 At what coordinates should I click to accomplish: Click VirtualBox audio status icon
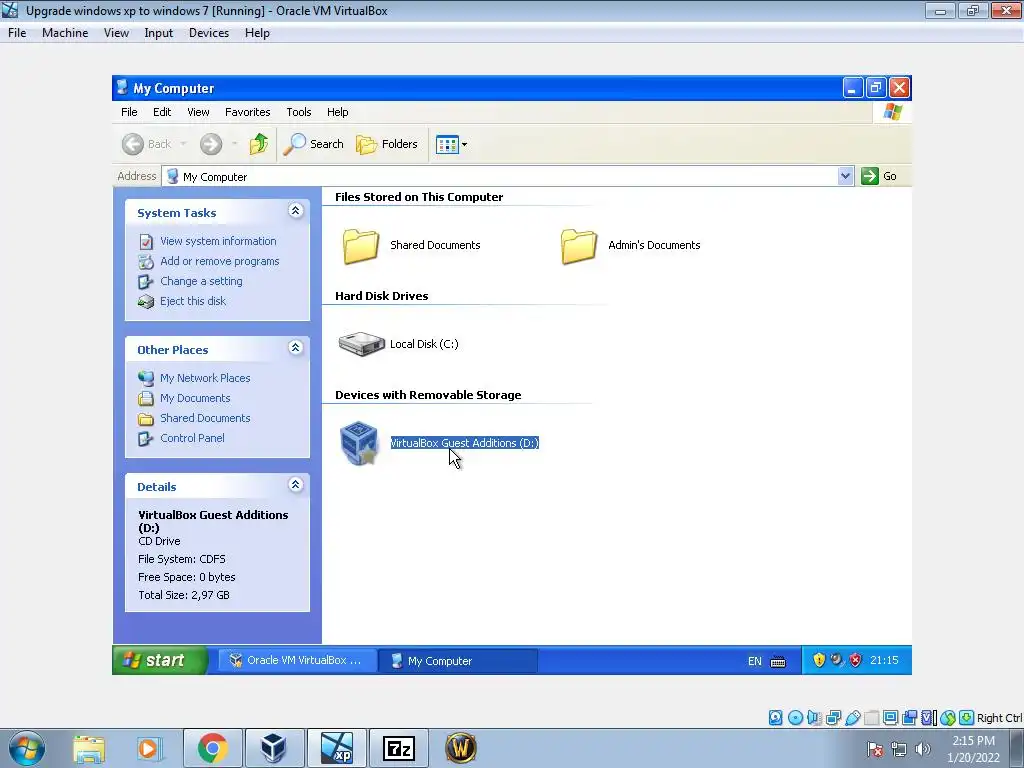pos(814,718)
